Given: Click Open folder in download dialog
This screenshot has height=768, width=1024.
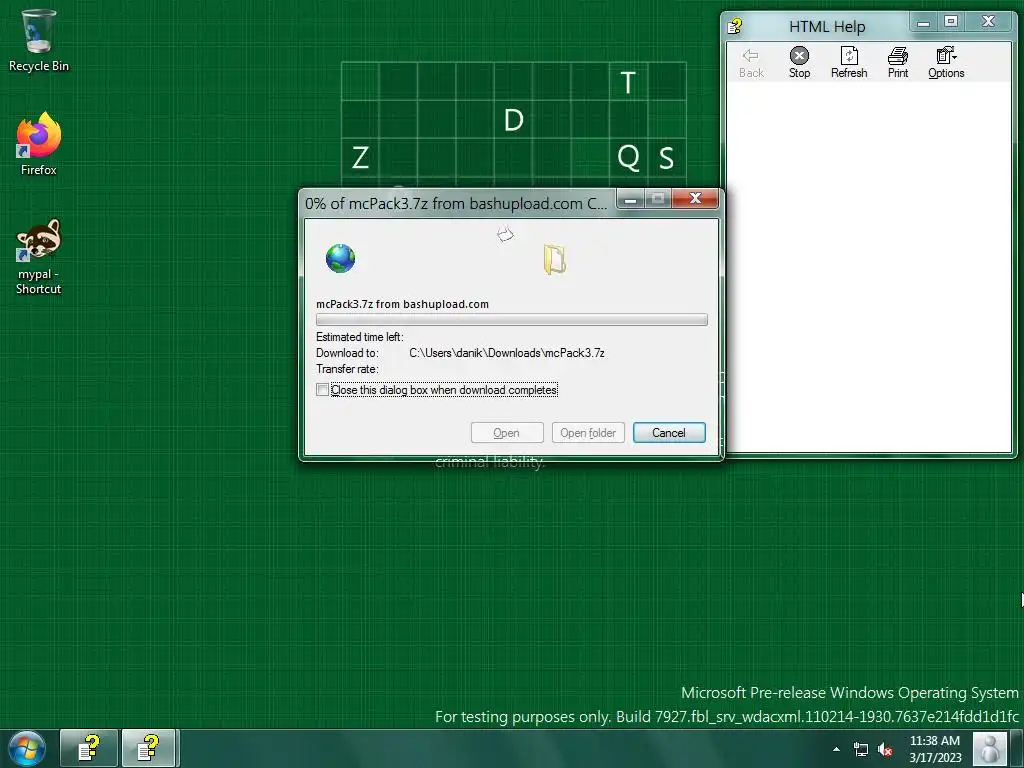Looking at the screenshot, I should pyautogui.click(x=588, y=432).
